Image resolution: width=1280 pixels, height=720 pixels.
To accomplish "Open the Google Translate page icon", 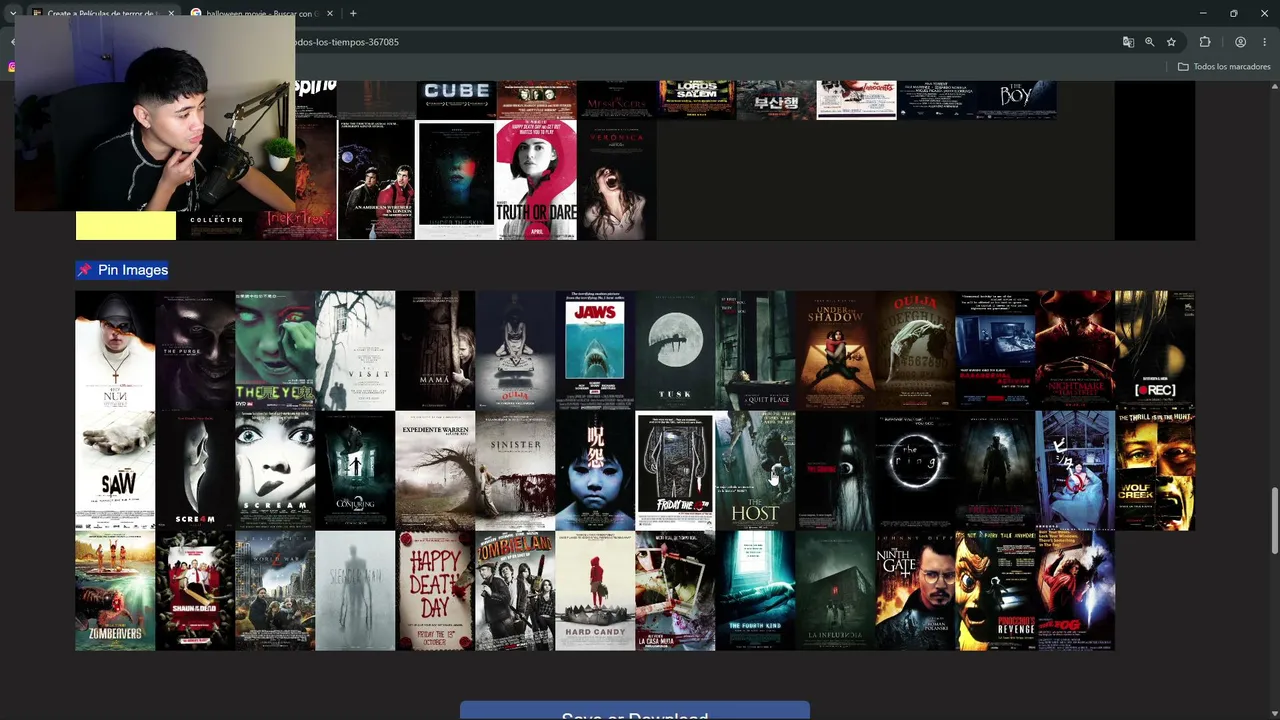I will tap(1128, 42).
